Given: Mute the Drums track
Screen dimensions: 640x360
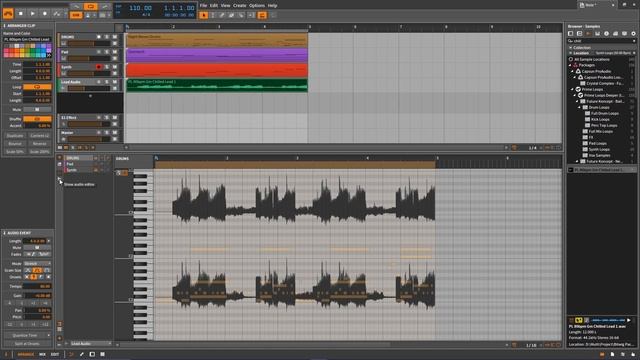Looking at the screenshot, I should [115, 37].
